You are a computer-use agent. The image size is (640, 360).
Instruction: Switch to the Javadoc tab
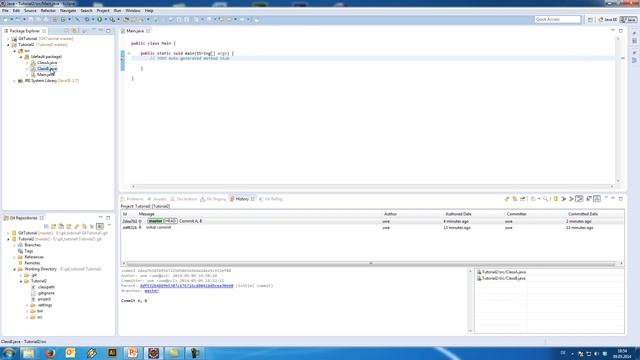coord(157,199)
